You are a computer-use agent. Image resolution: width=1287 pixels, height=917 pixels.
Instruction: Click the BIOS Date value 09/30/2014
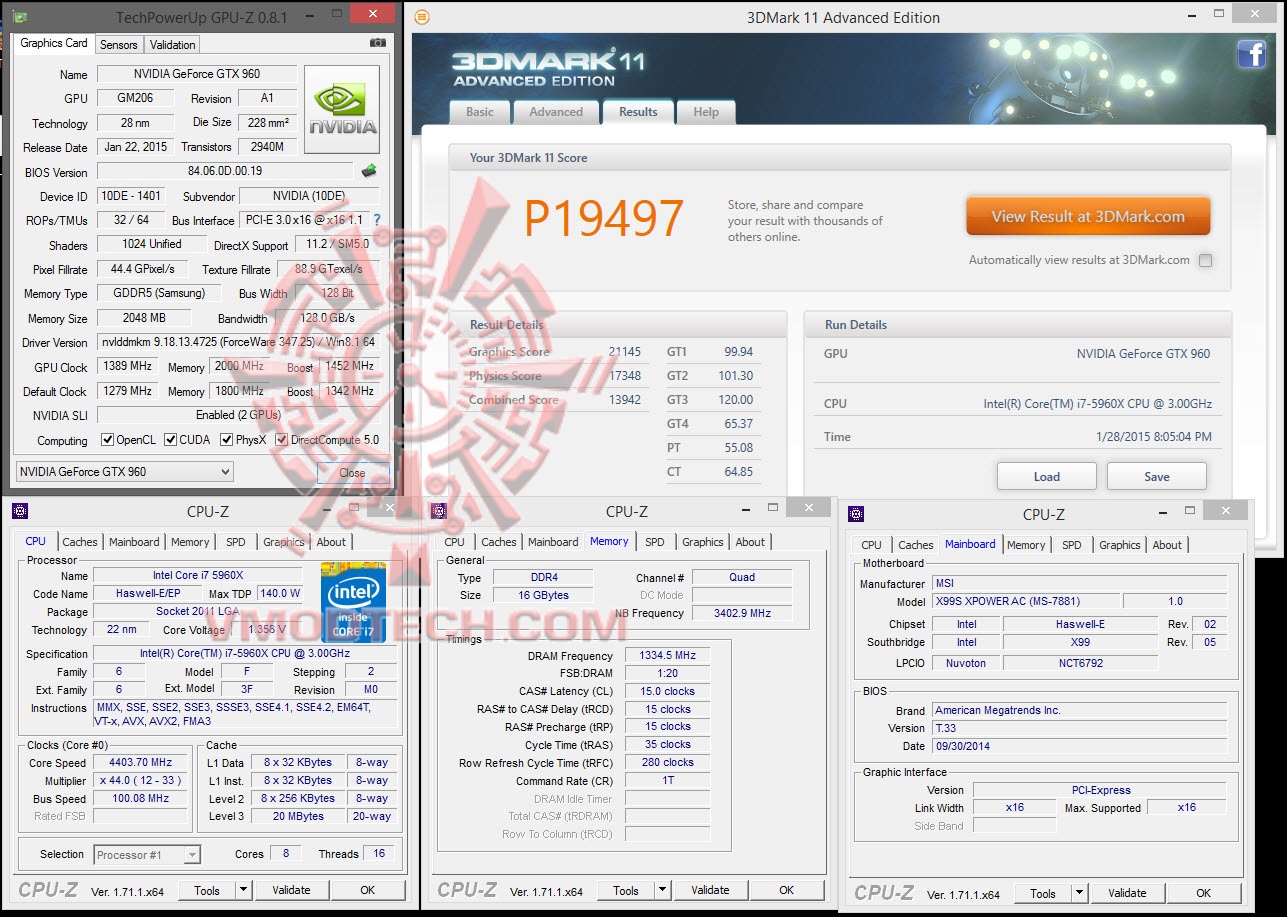(x=1079, y=746)
